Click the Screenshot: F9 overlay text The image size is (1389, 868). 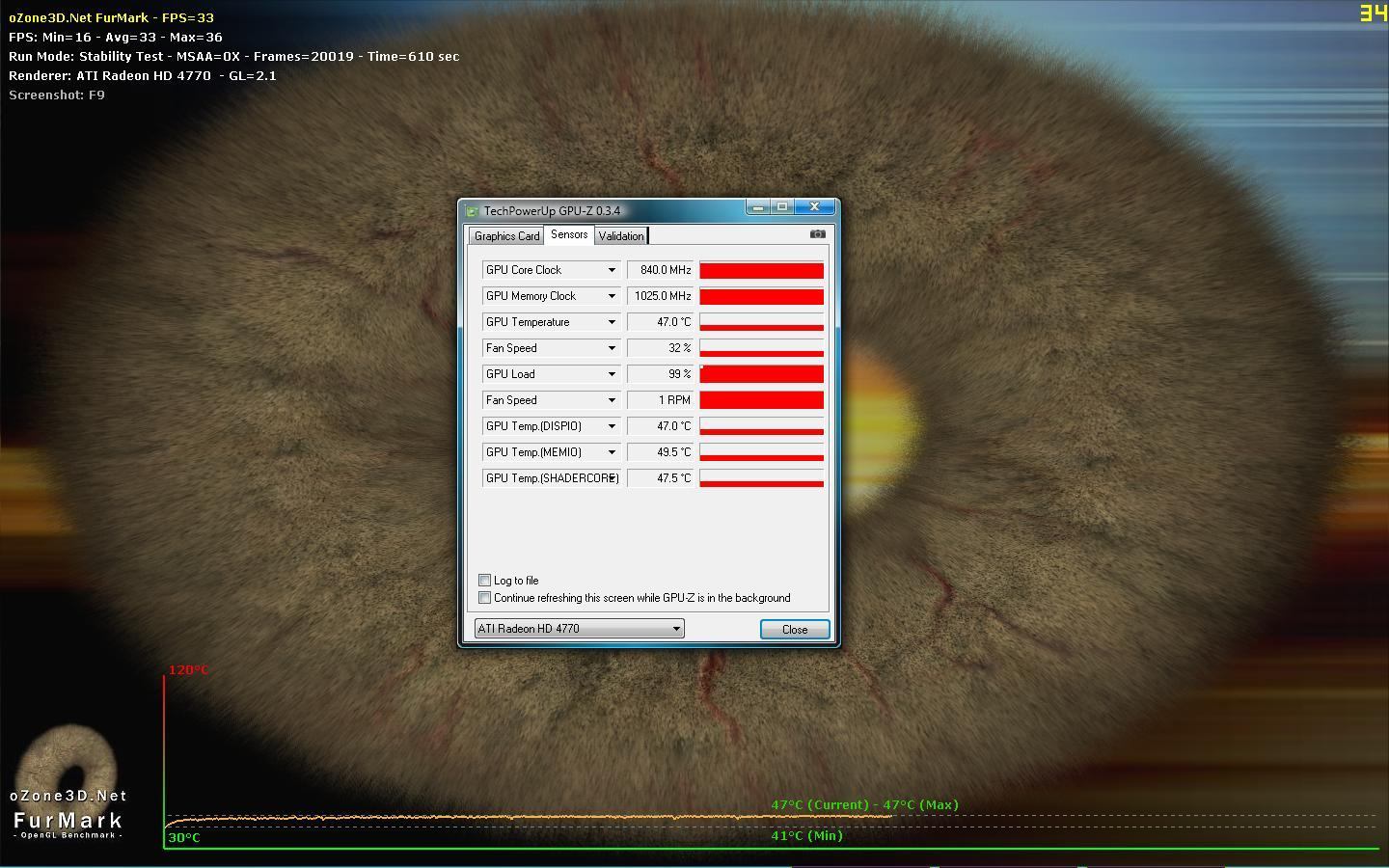point(57,95)
